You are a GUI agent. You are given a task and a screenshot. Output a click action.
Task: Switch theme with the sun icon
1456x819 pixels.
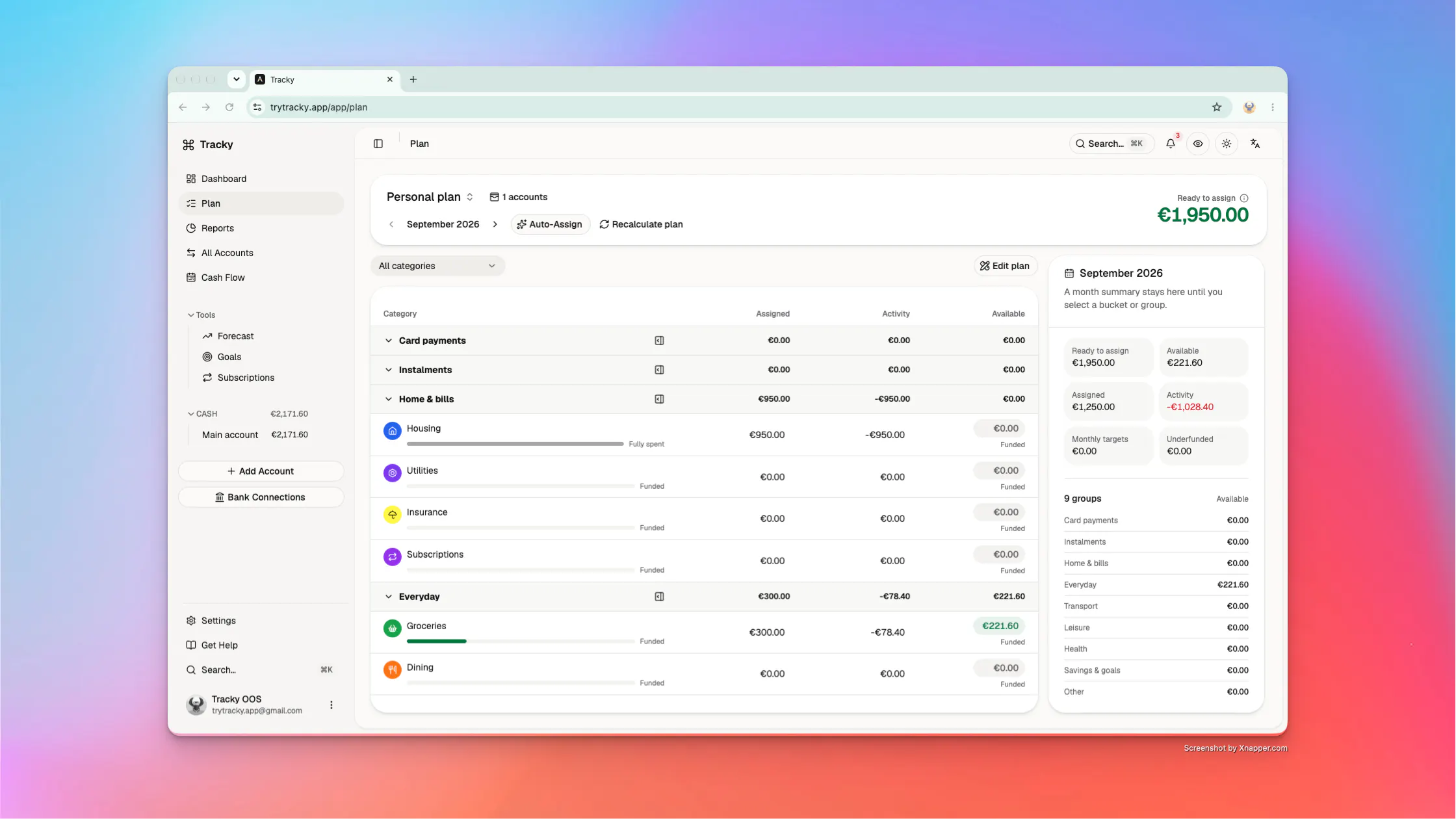tap(1227, 144)
